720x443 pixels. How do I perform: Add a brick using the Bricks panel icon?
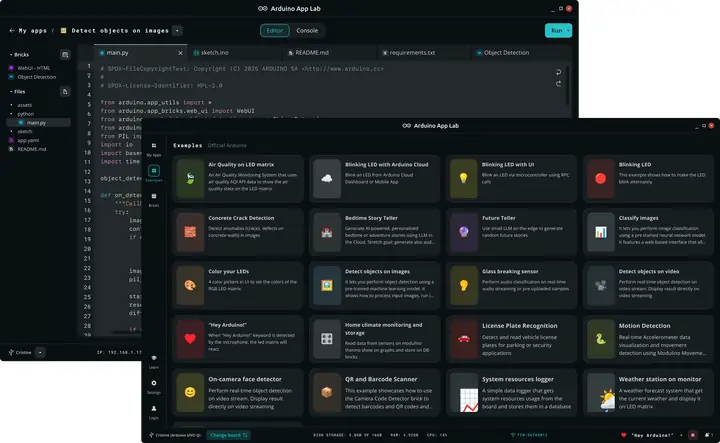point(65,55)
